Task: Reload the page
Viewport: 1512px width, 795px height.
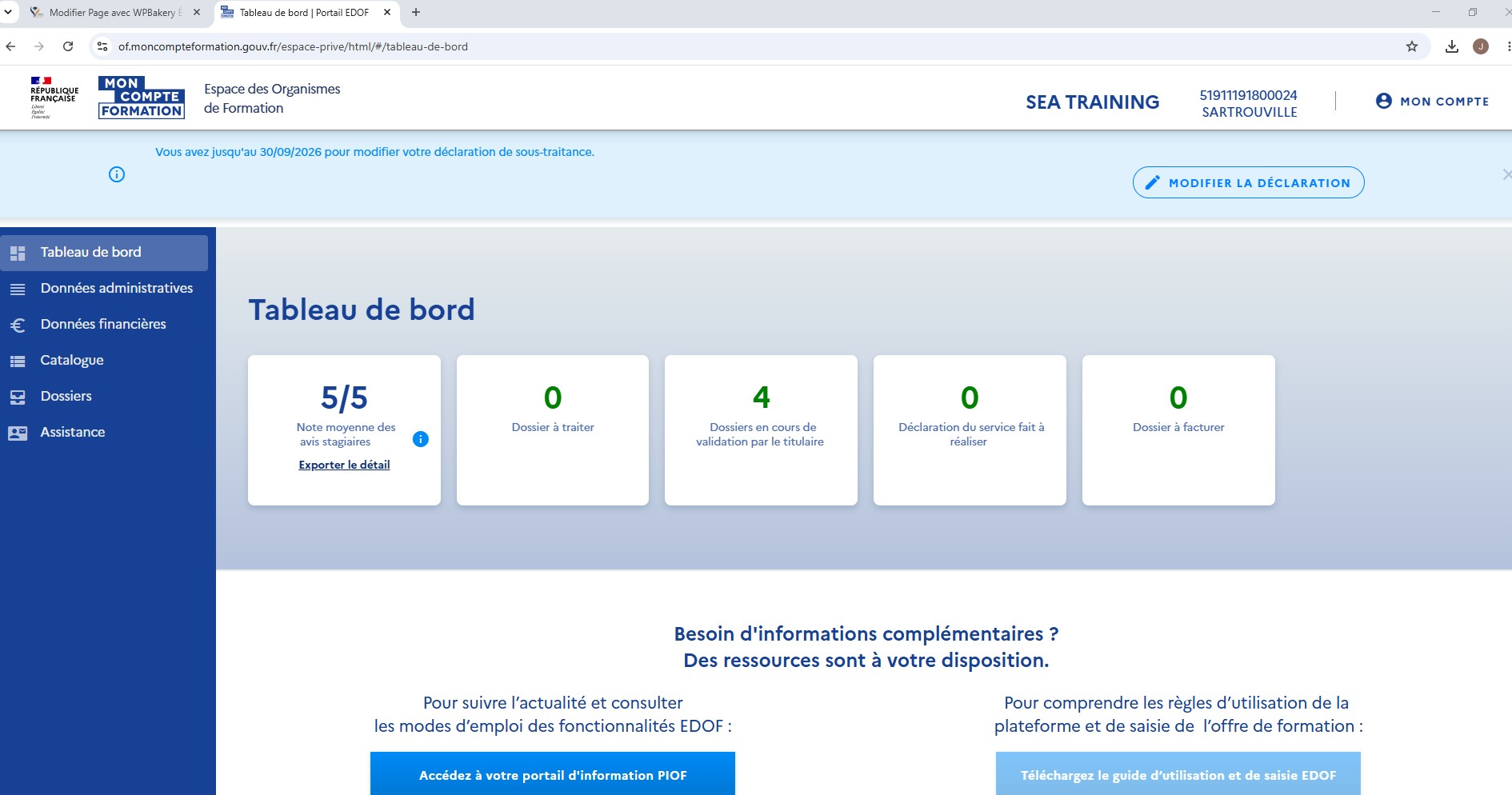Action: (68, 46)
